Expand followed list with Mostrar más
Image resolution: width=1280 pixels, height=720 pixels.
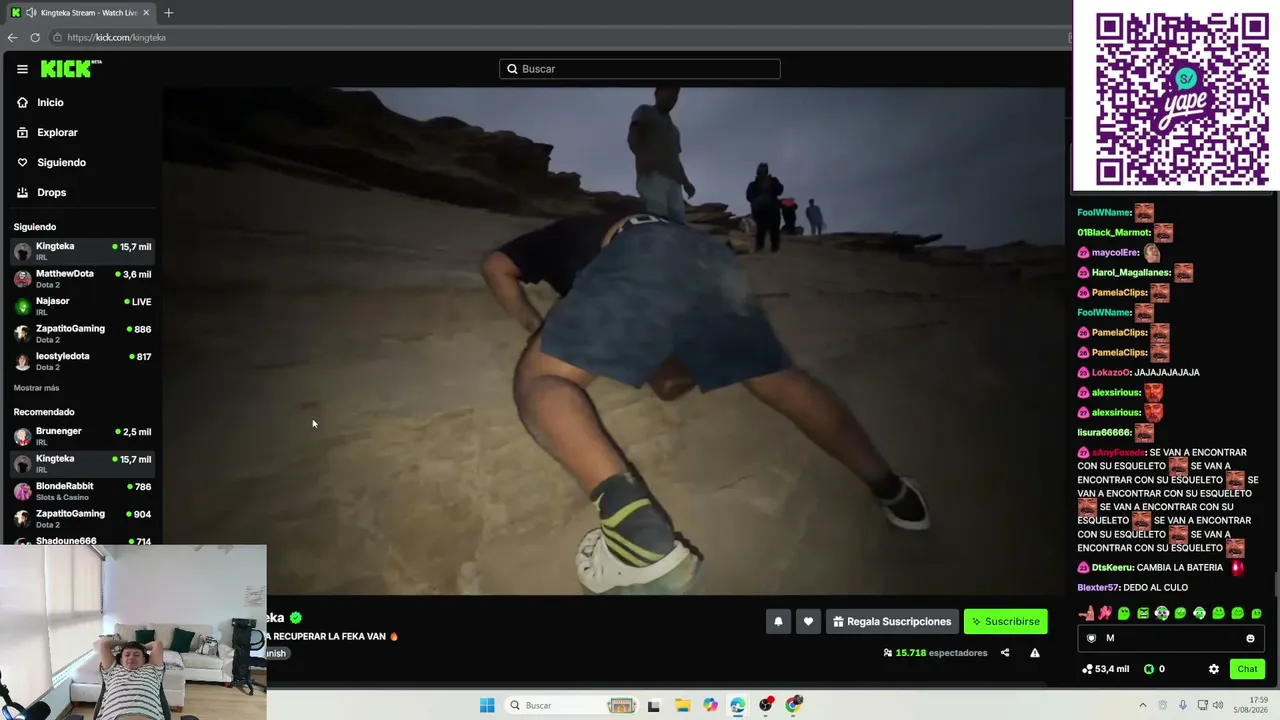pos(36,388)
